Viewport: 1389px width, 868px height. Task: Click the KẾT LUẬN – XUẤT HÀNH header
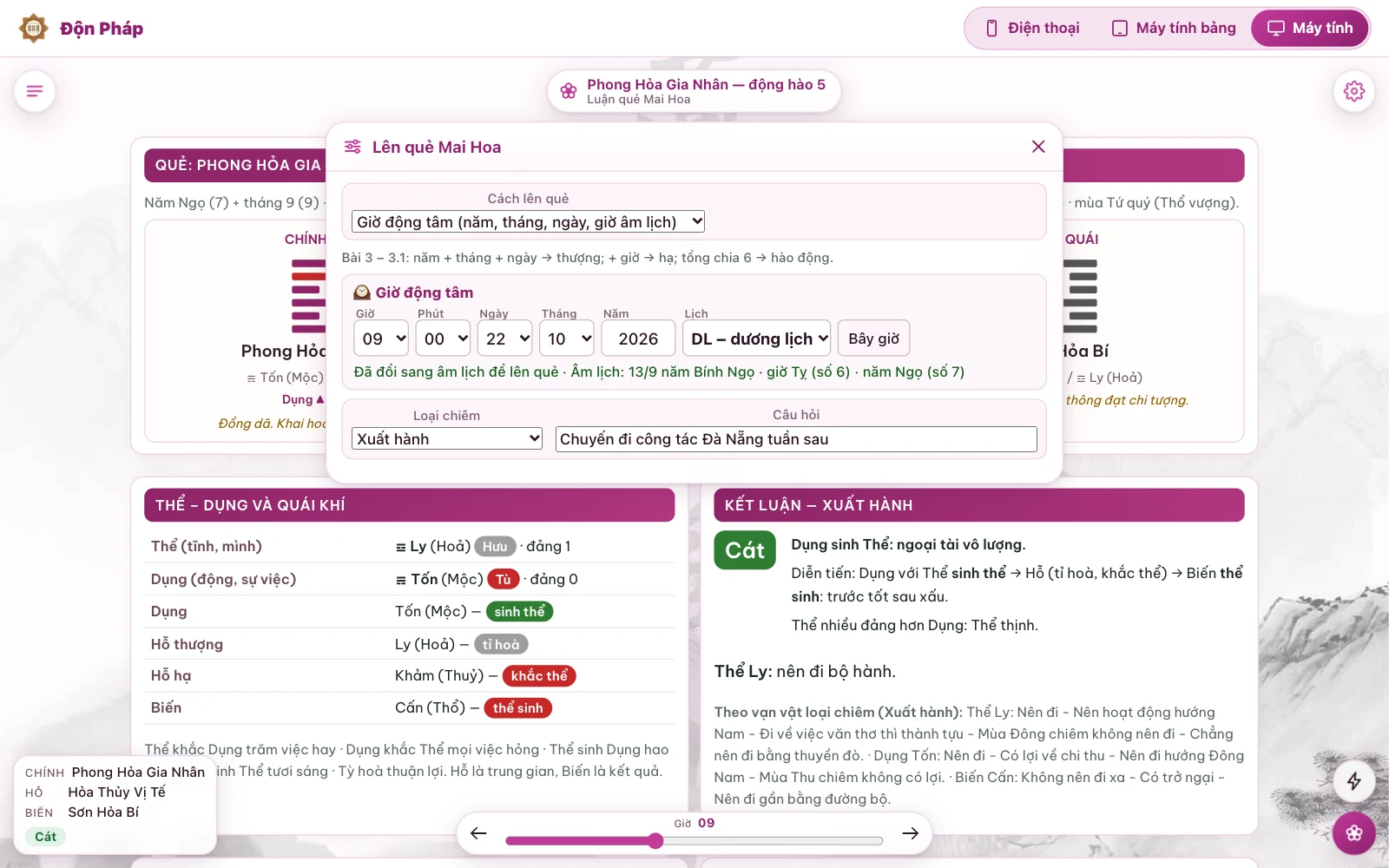(x=979, y=505)
